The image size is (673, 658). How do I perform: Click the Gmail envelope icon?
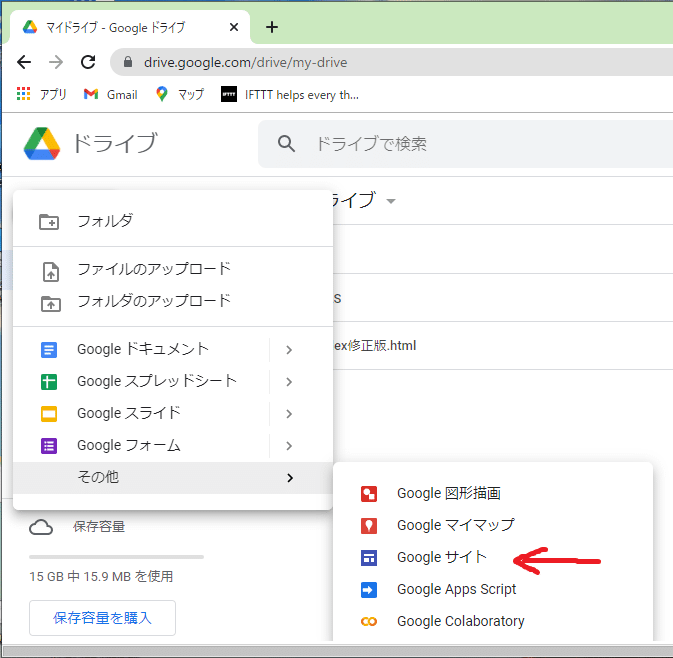point(91,94)
